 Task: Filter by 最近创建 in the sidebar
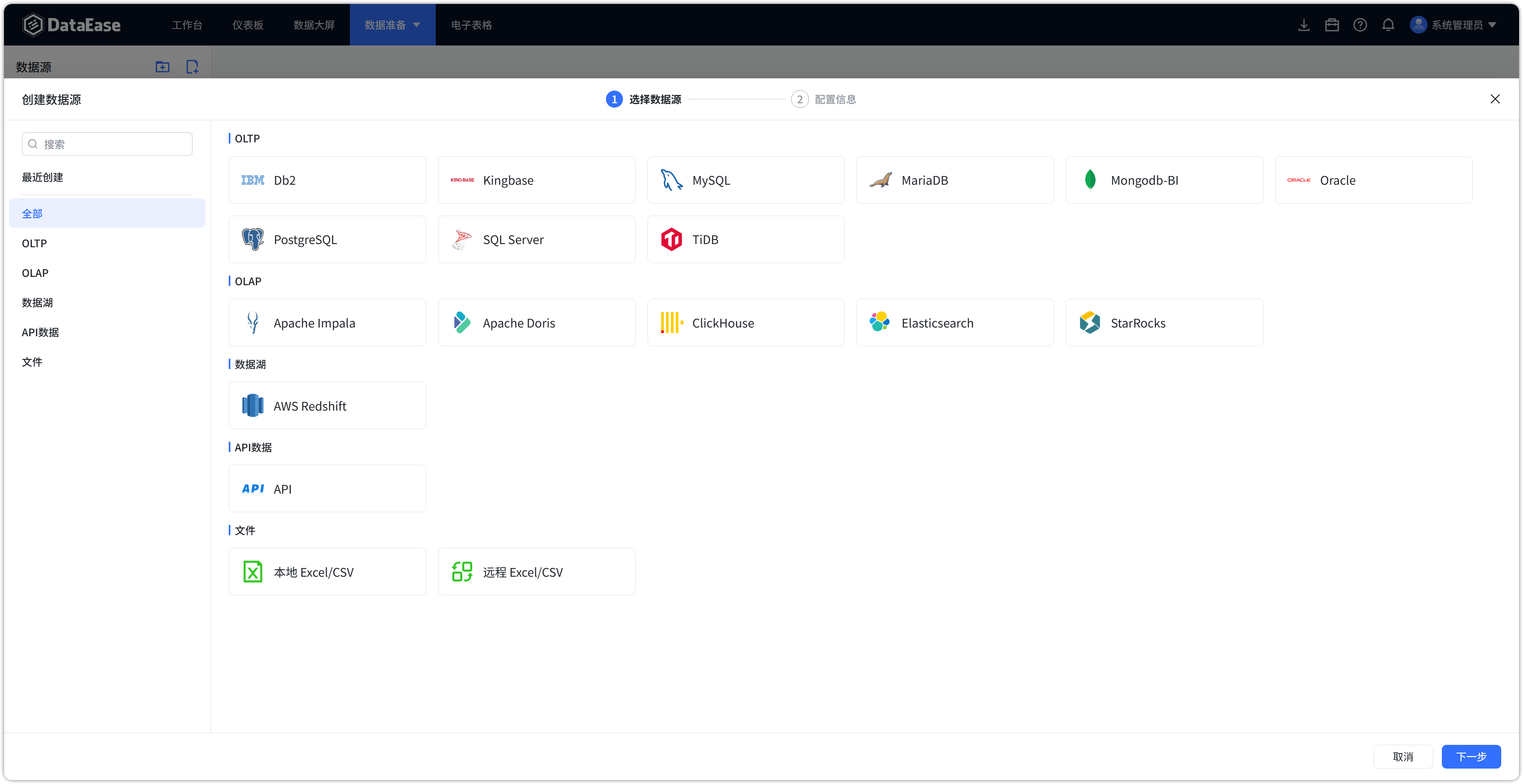point(43,177)
